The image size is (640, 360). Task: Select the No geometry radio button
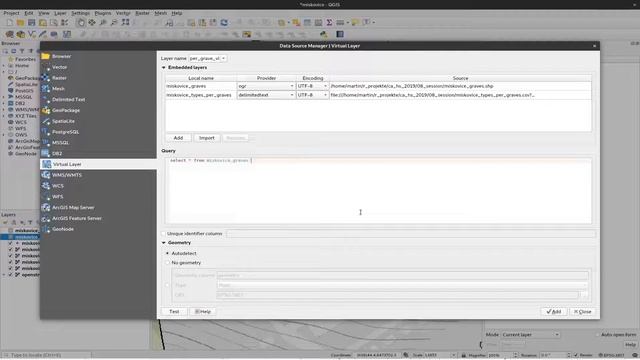tap(167, 263)
